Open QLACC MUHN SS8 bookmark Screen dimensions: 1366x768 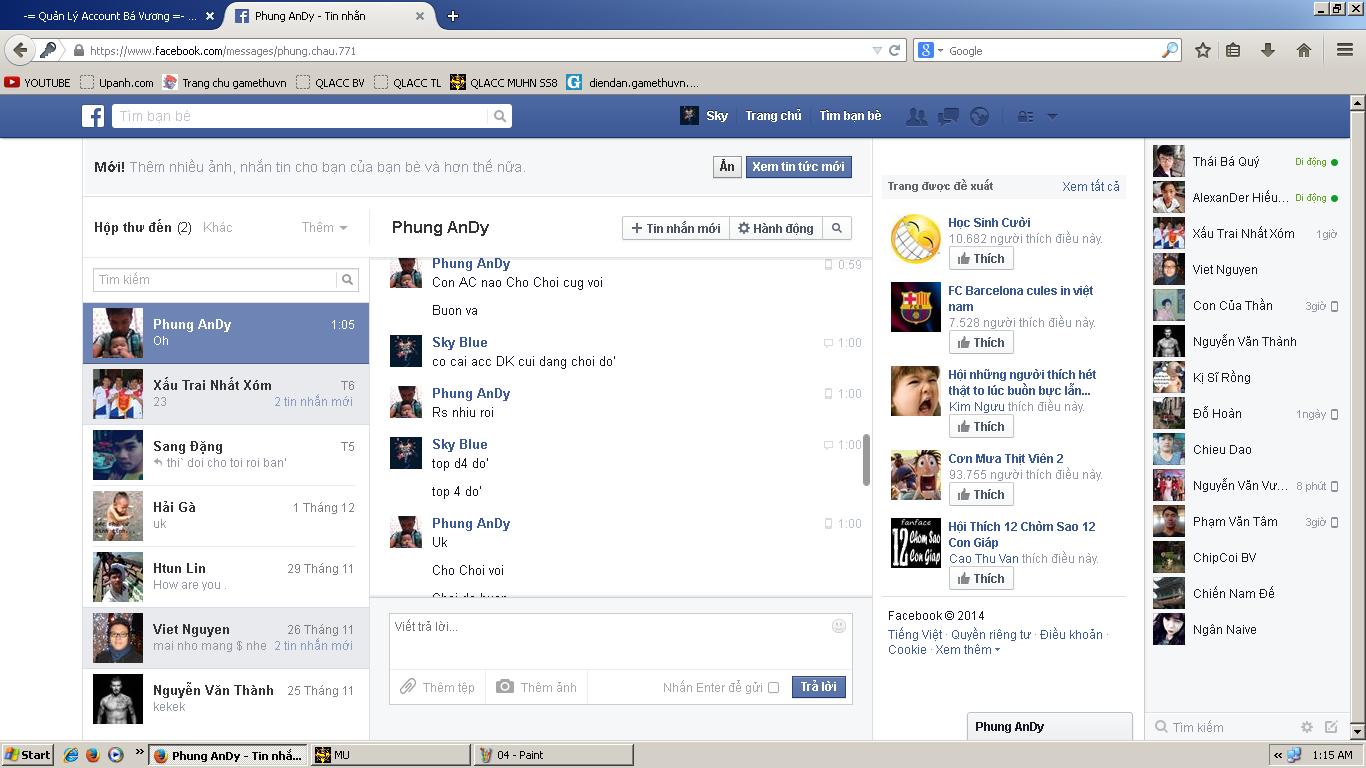coord(504,82)
